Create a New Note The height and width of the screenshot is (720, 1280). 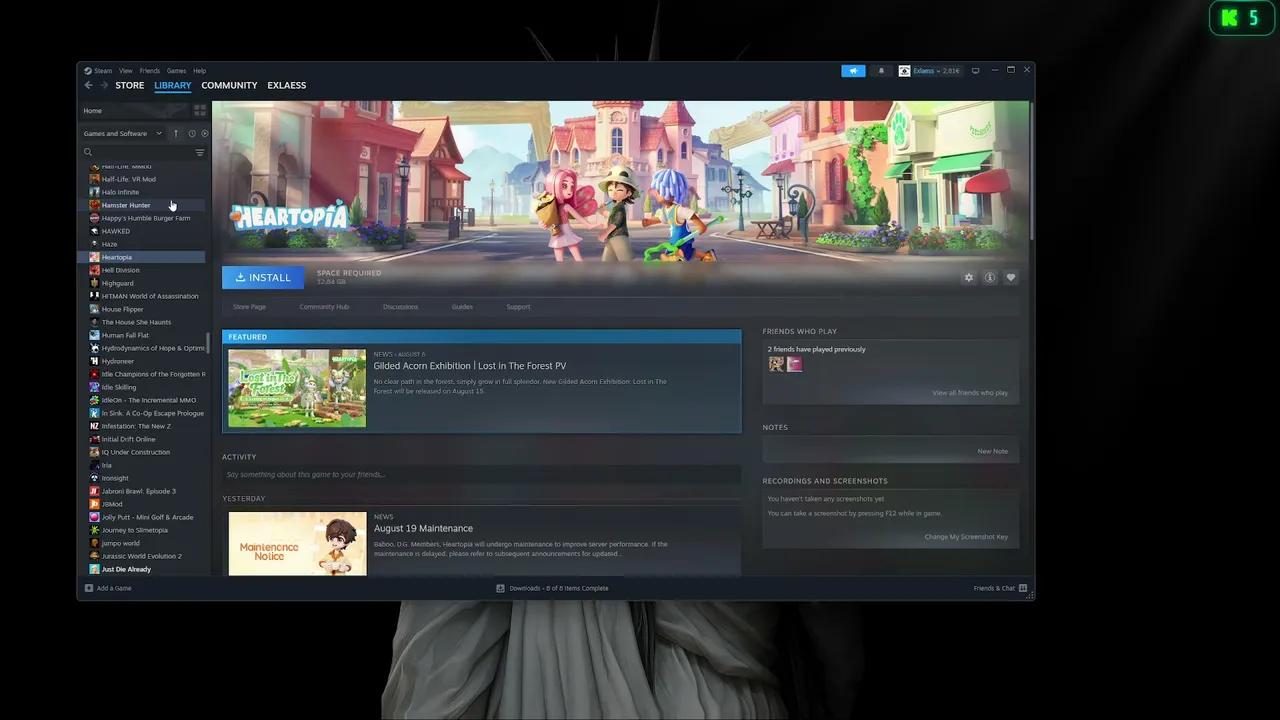tap(993, 451)
